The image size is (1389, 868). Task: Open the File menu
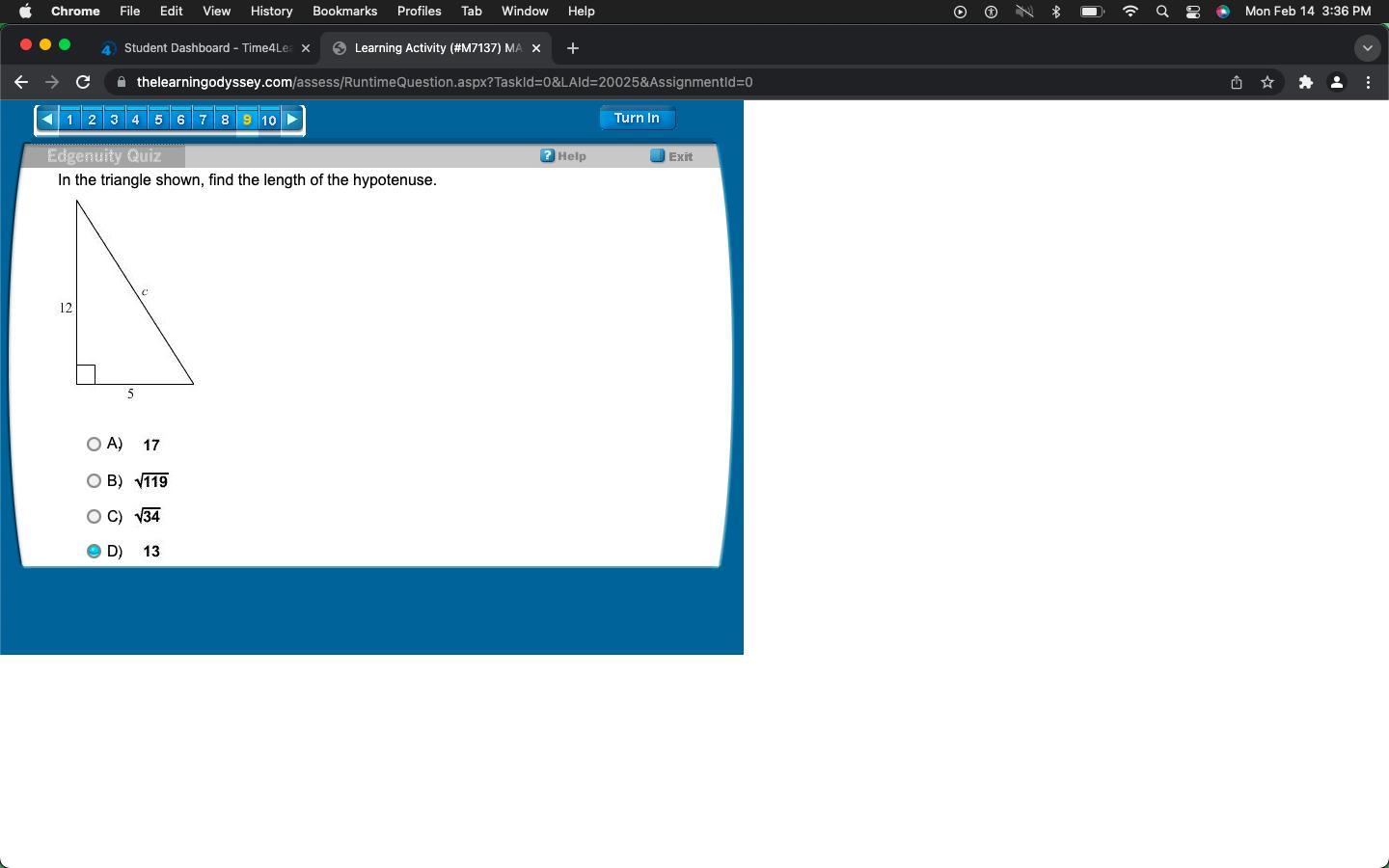click(x=129, y=12)
